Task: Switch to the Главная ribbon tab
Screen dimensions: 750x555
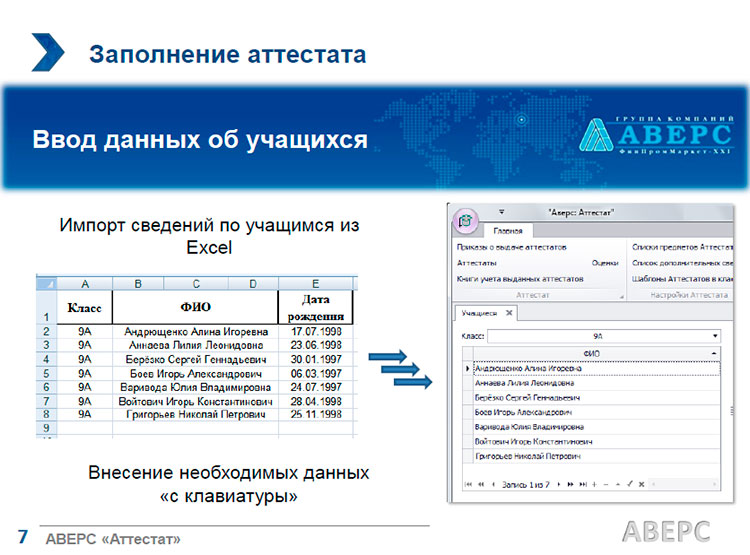Action: click(507, 231)
